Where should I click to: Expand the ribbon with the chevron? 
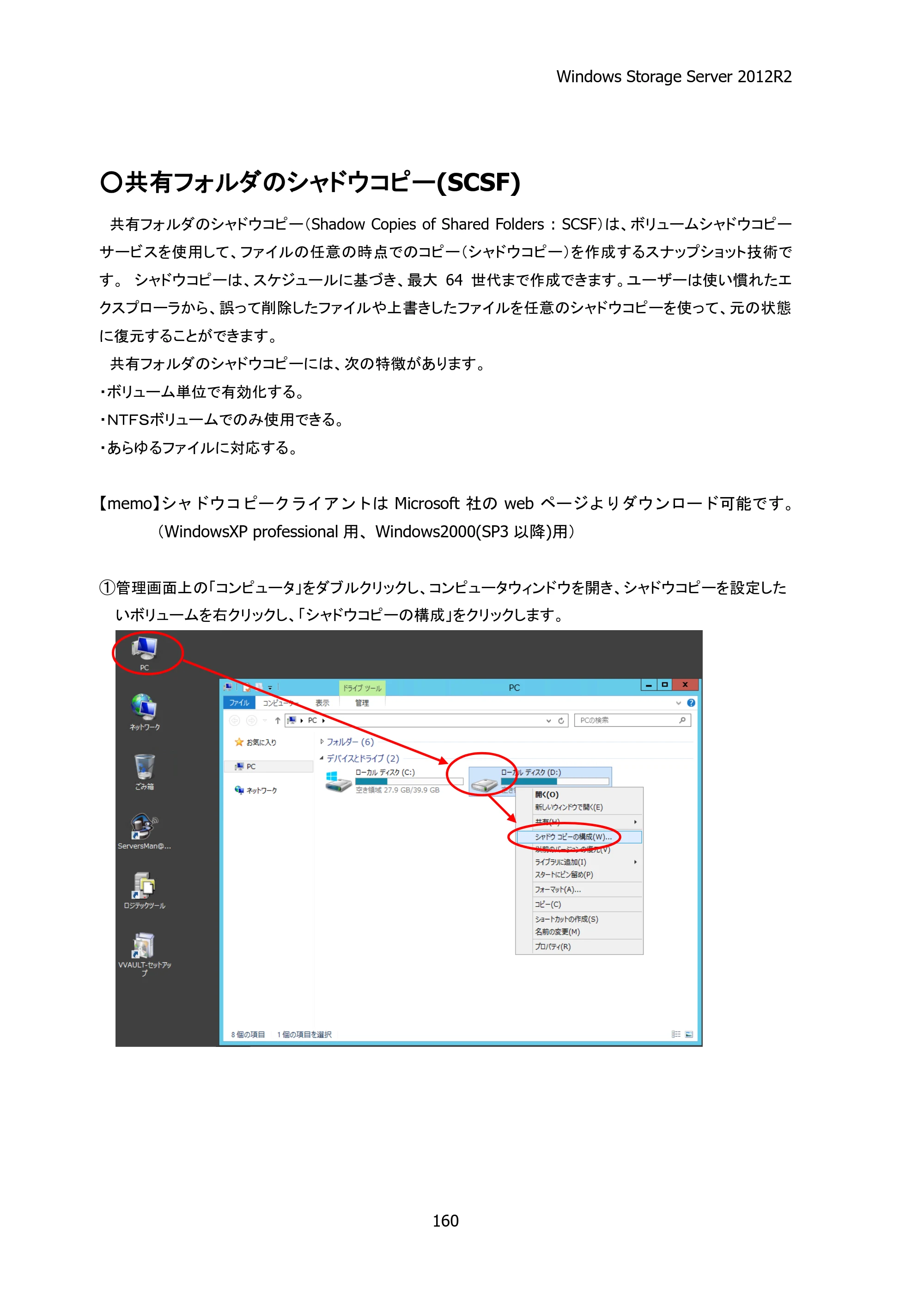coord(679,703)
